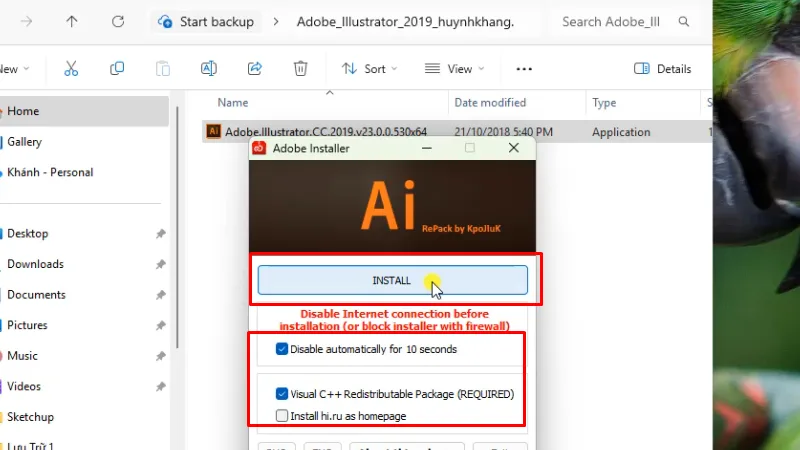Viewport: 800px width, 450px height.
Task: Open Downloads in the sidebar
Action: tap(35, 264)
